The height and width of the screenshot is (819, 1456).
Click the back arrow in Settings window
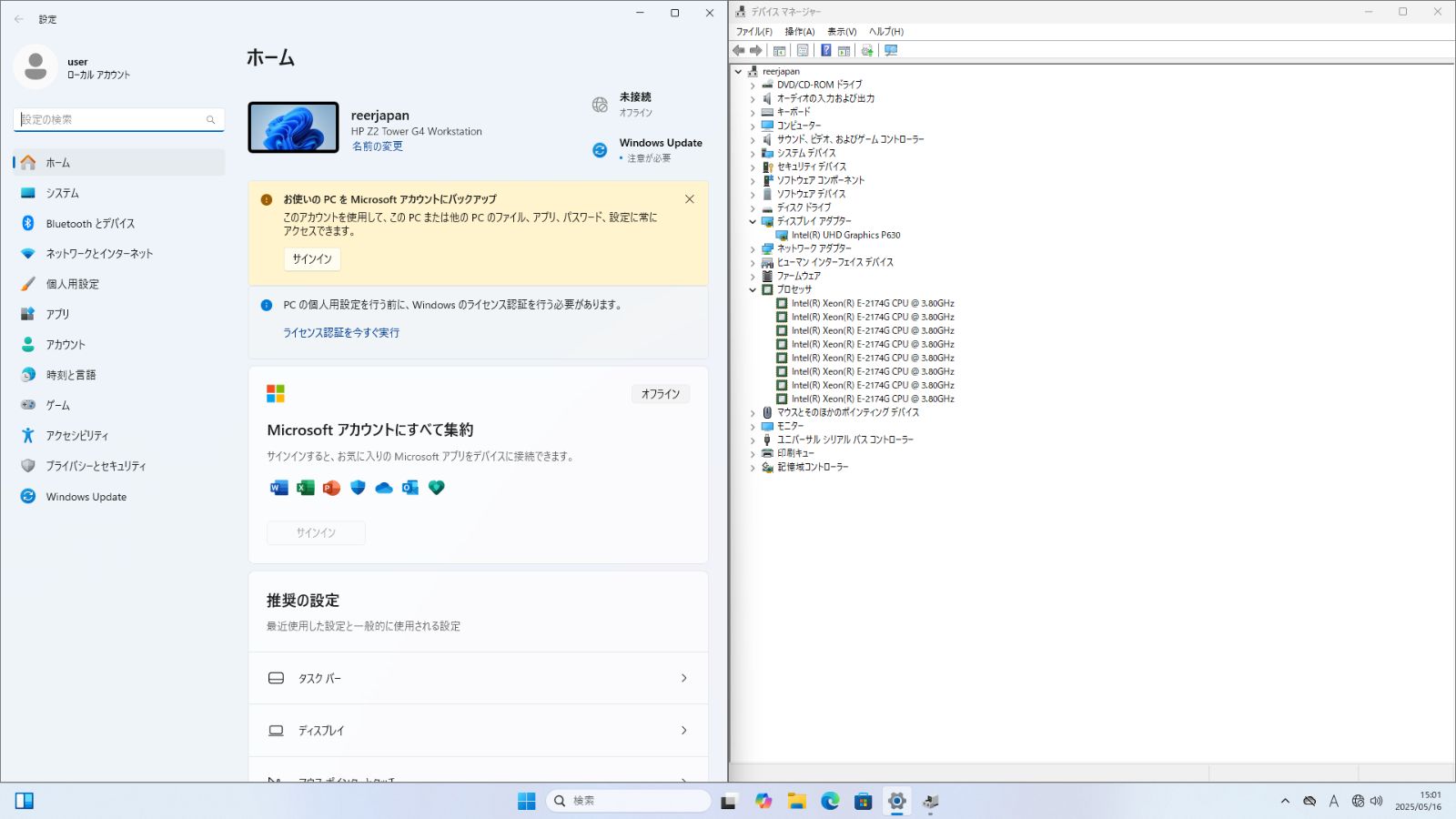click(x=19, y=19)
